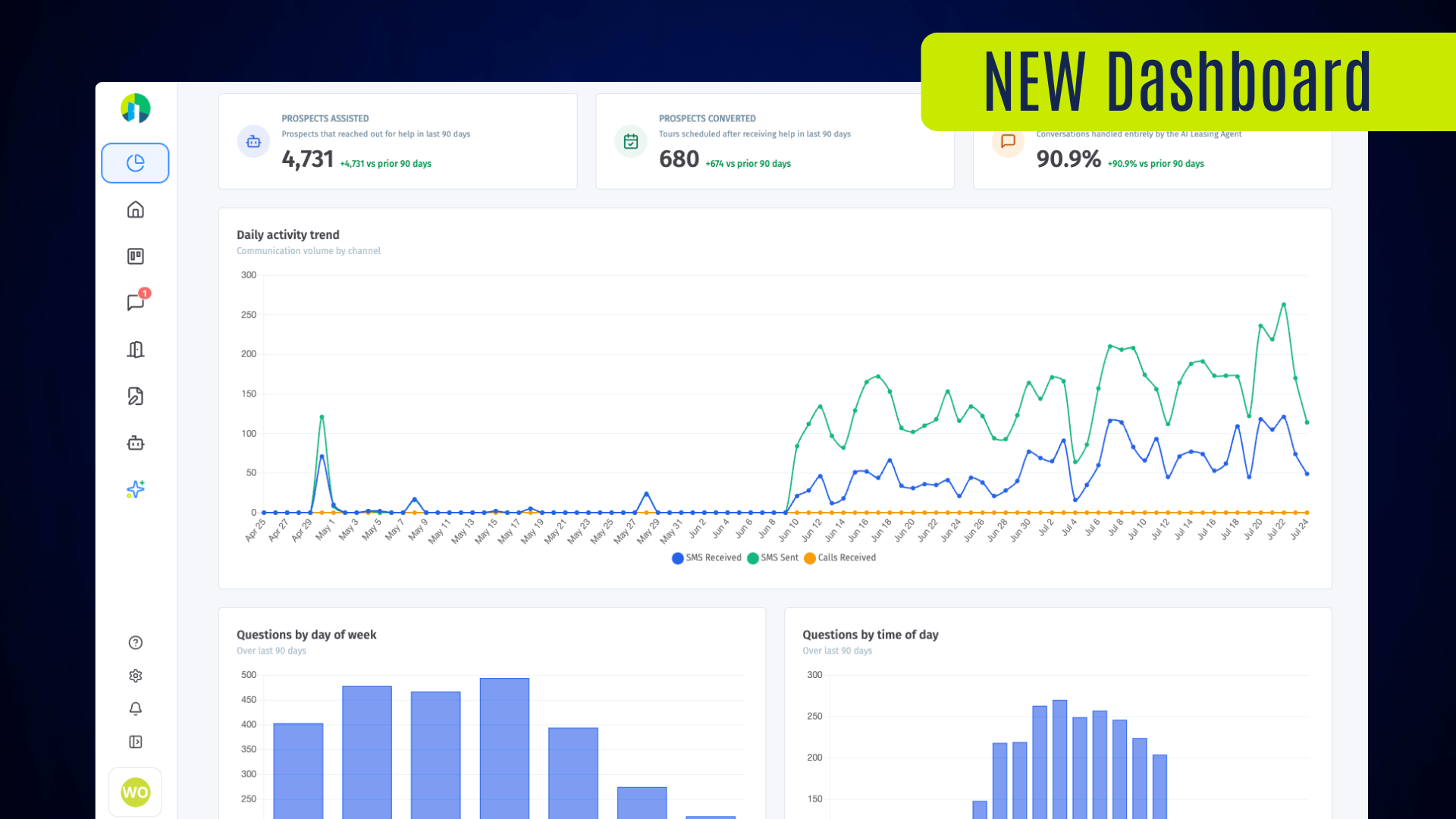Open the dashboard analytics pie icon
The height and width of the screenshot is (819, 1456).
135,163
